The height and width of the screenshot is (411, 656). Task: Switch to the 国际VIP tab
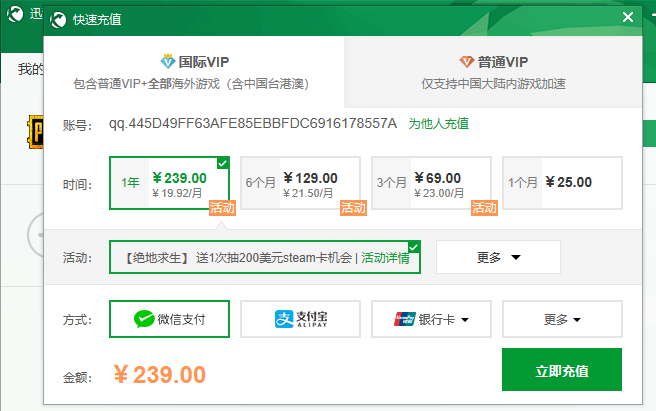click(x=194, y=72)
